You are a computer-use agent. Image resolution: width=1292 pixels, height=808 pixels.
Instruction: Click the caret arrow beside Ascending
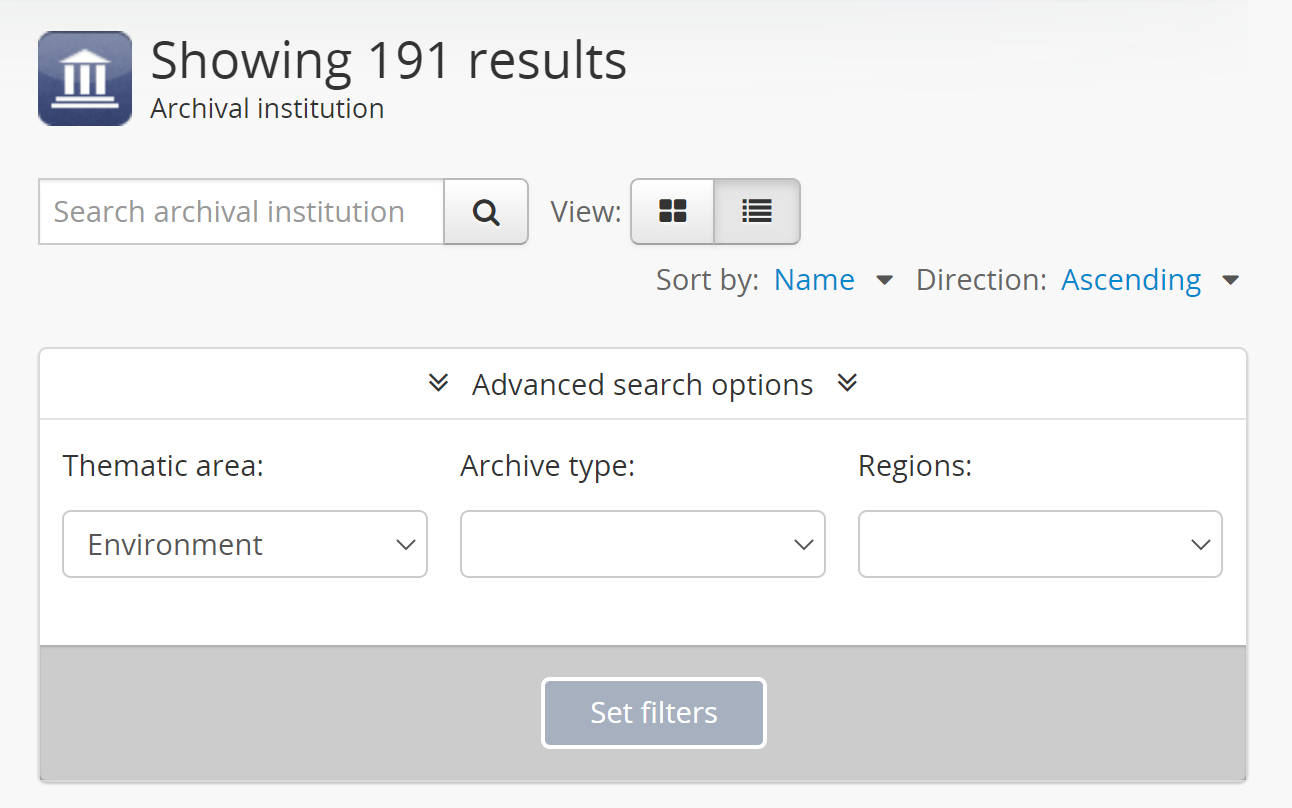click(1231, 280)
